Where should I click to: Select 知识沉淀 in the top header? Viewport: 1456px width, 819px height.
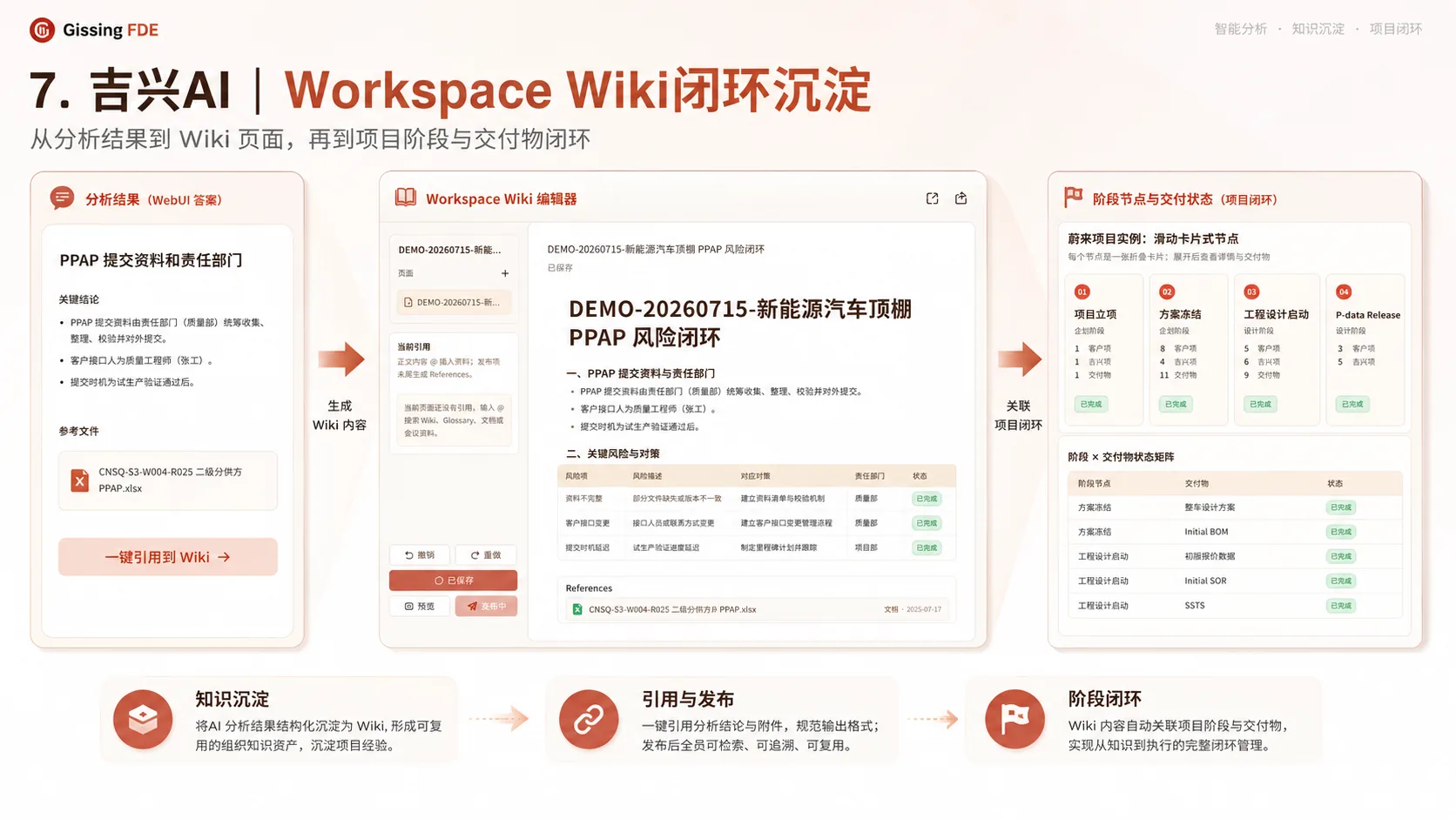tap(1318, 29)
